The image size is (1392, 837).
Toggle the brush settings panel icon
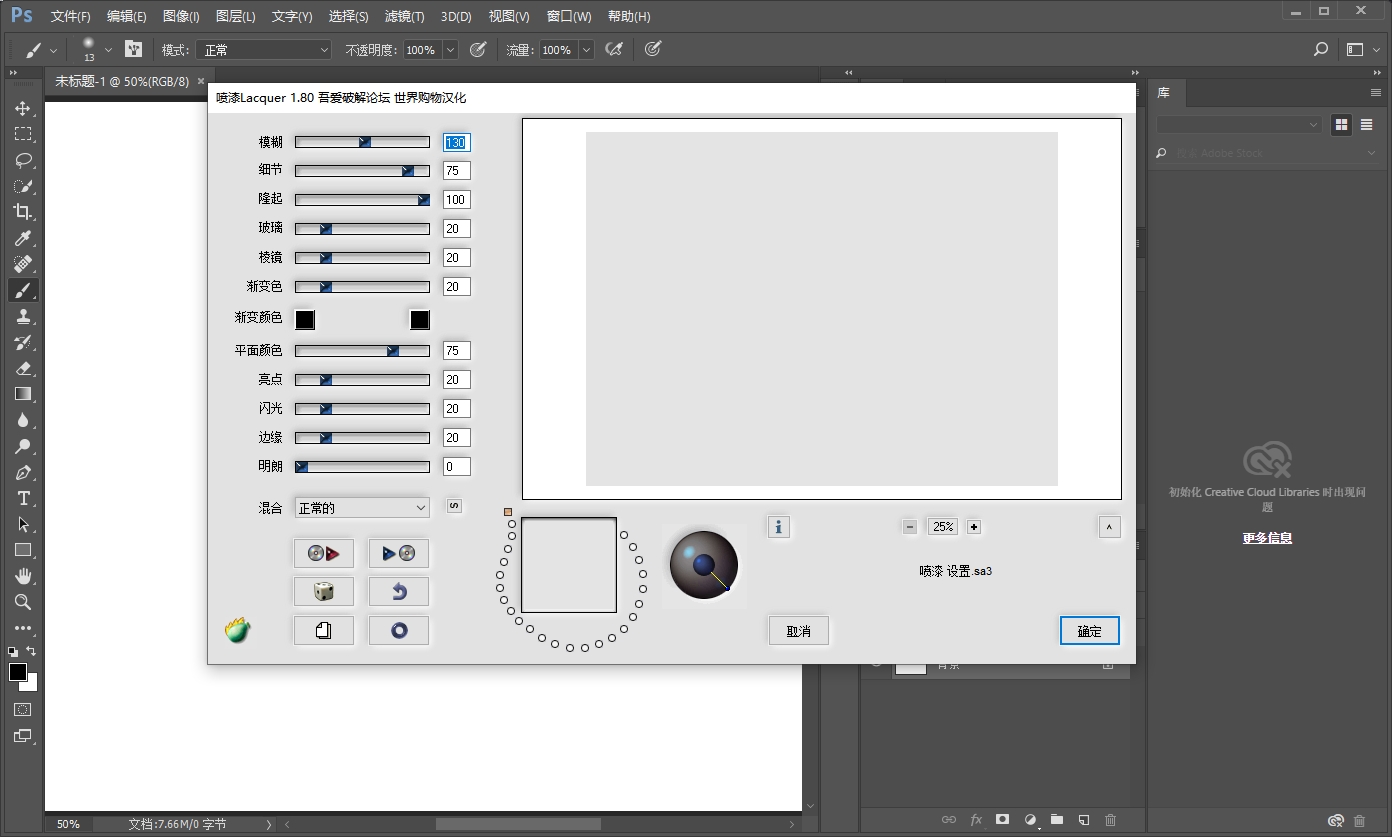(134, 49)
